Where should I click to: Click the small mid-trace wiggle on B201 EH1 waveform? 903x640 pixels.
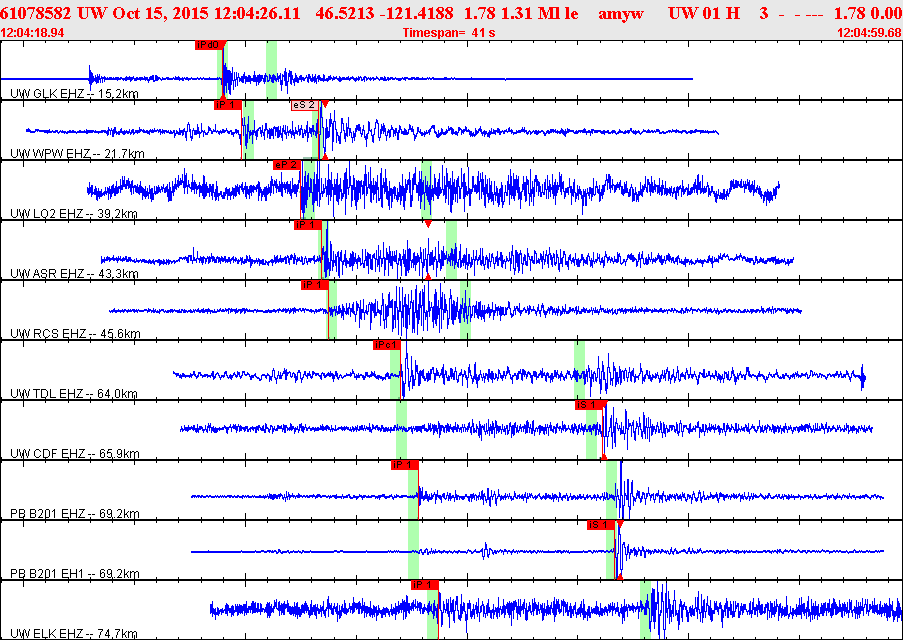[x=486, y=551]
